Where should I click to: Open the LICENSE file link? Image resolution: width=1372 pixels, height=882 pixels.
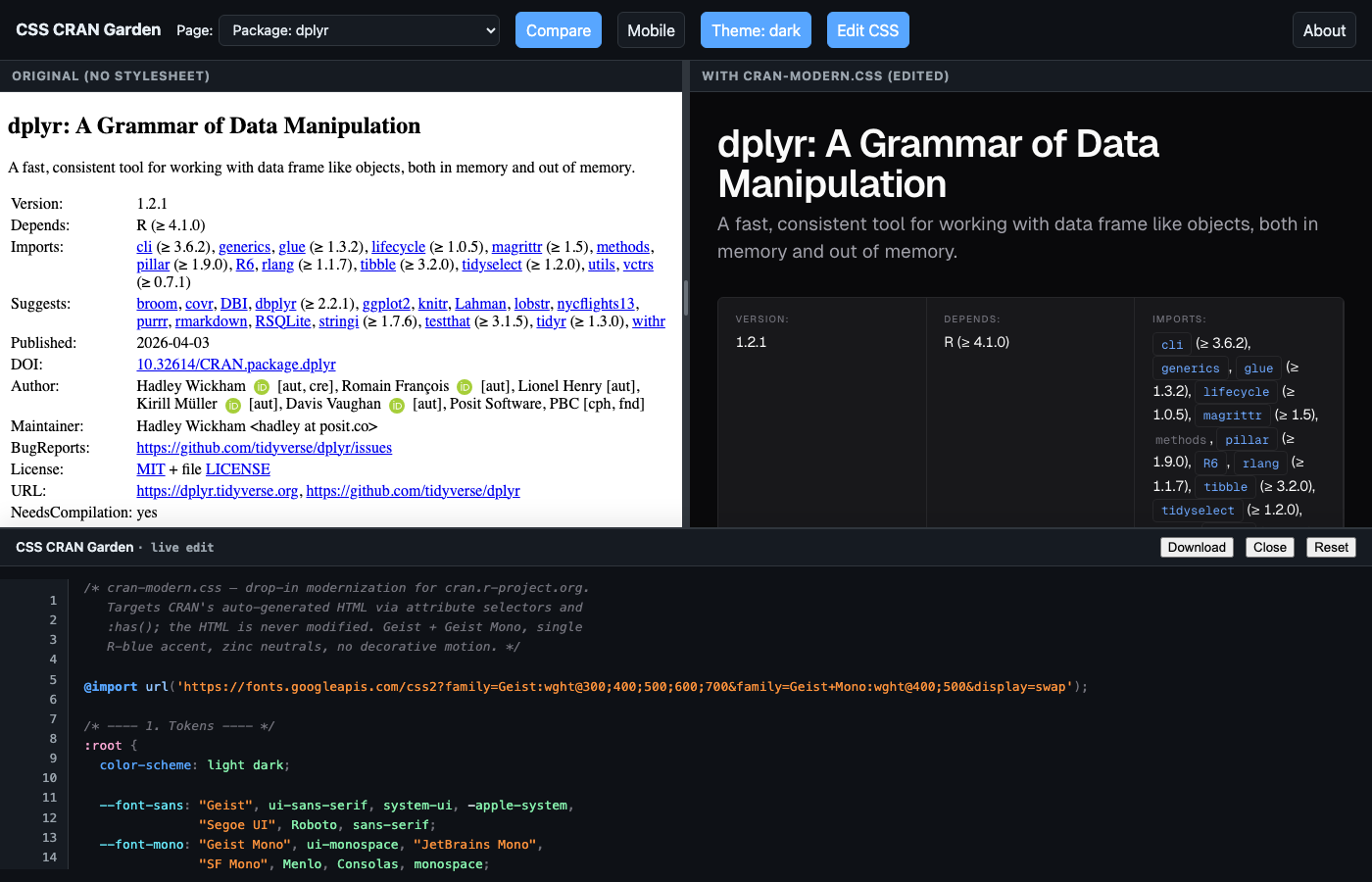click(x=237, y=469)
